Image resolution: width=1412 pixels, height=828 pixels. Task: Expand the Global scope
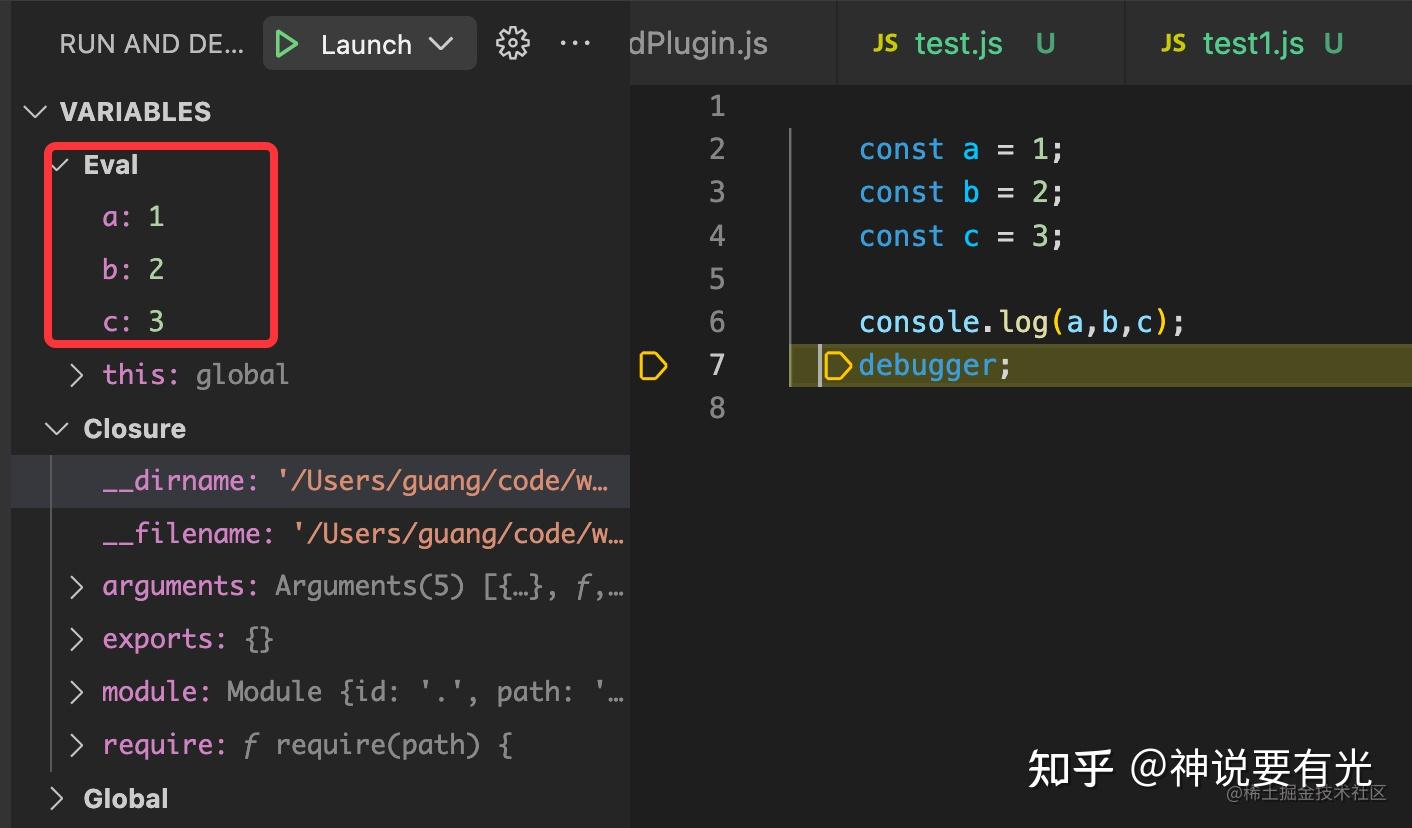(x=57, y=797)
